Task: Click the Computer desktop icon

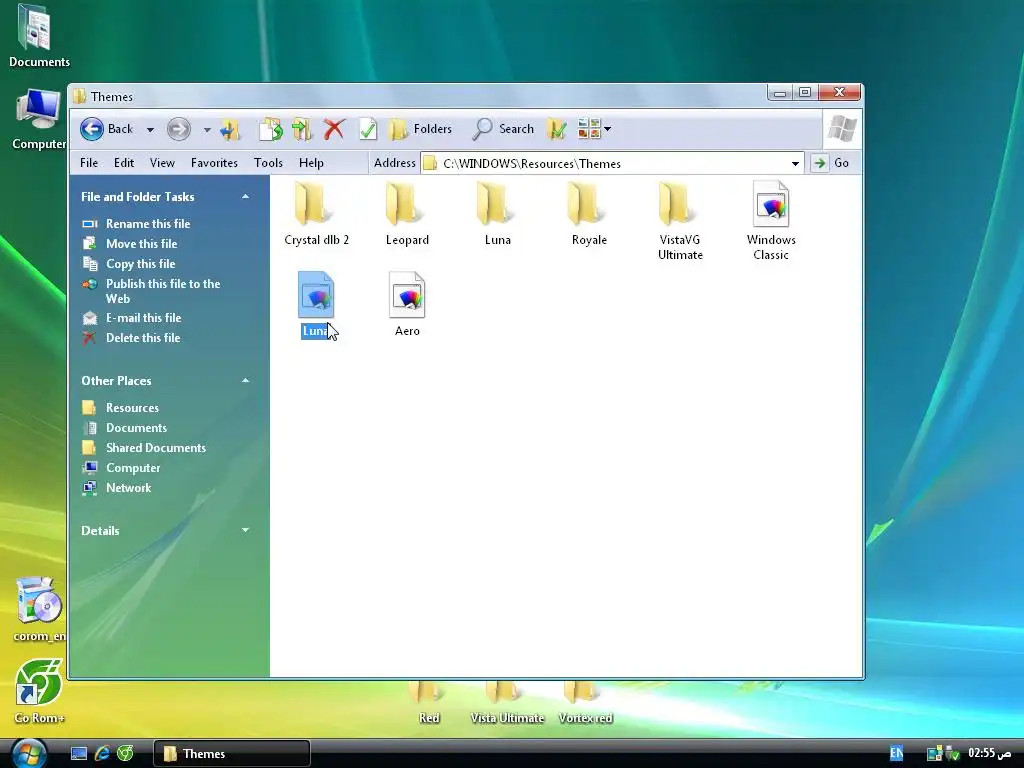Action: click(39, 119)
